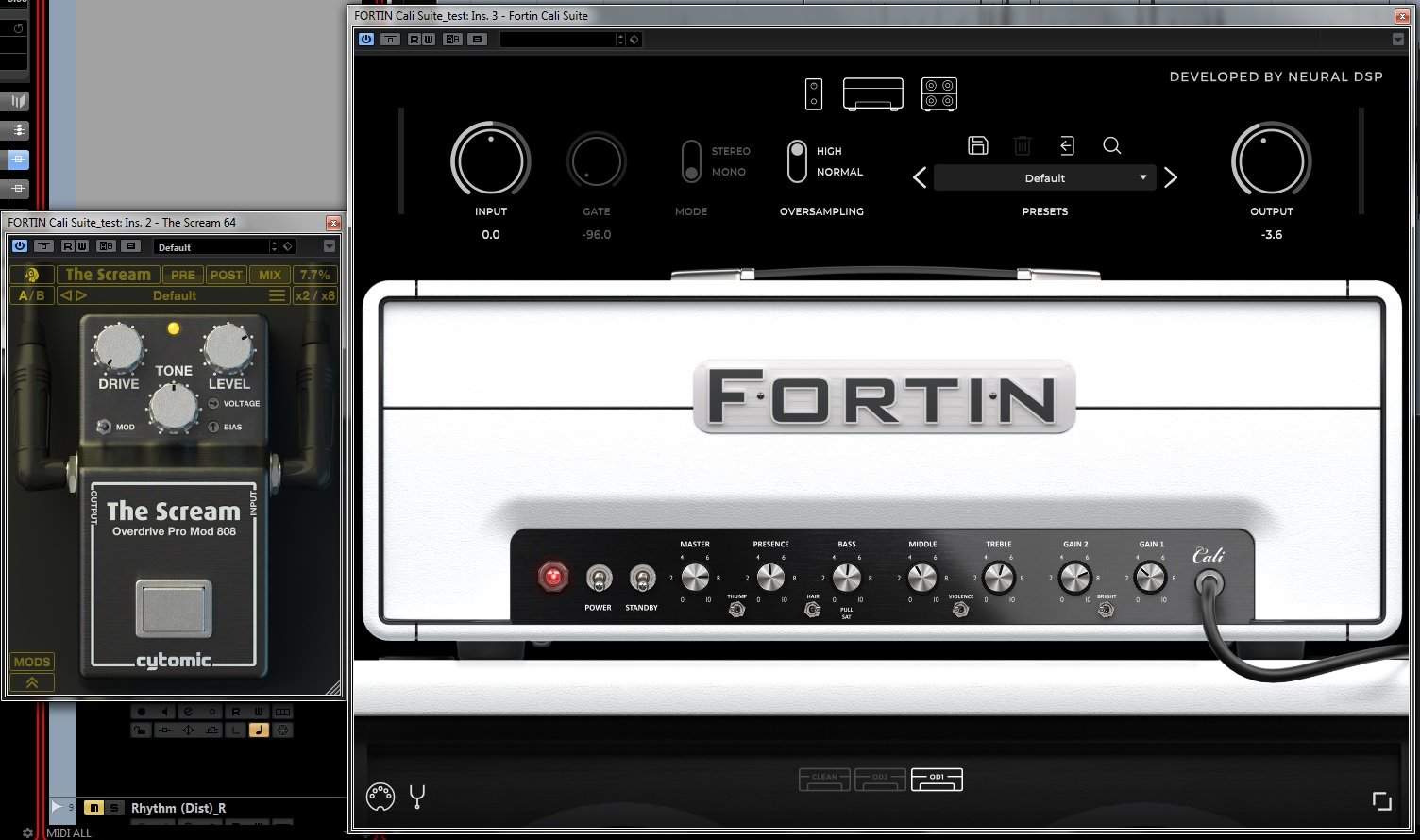
Task: Expand The Scream preset list menu
Action: 277,295
